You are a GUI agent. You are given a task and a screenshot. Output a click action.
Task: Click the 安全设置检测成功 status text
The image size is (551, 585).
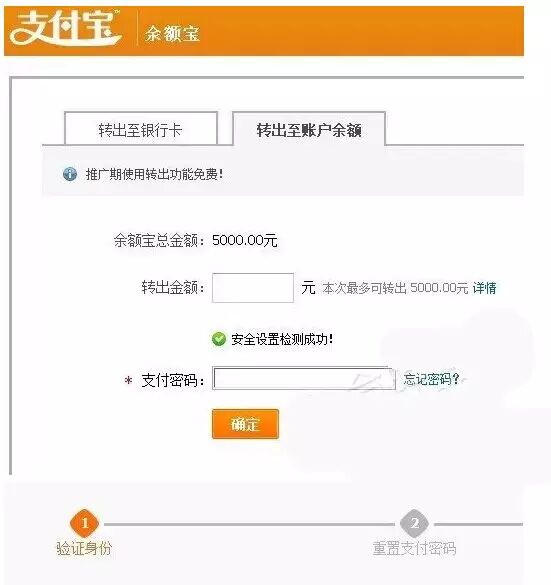282,339
